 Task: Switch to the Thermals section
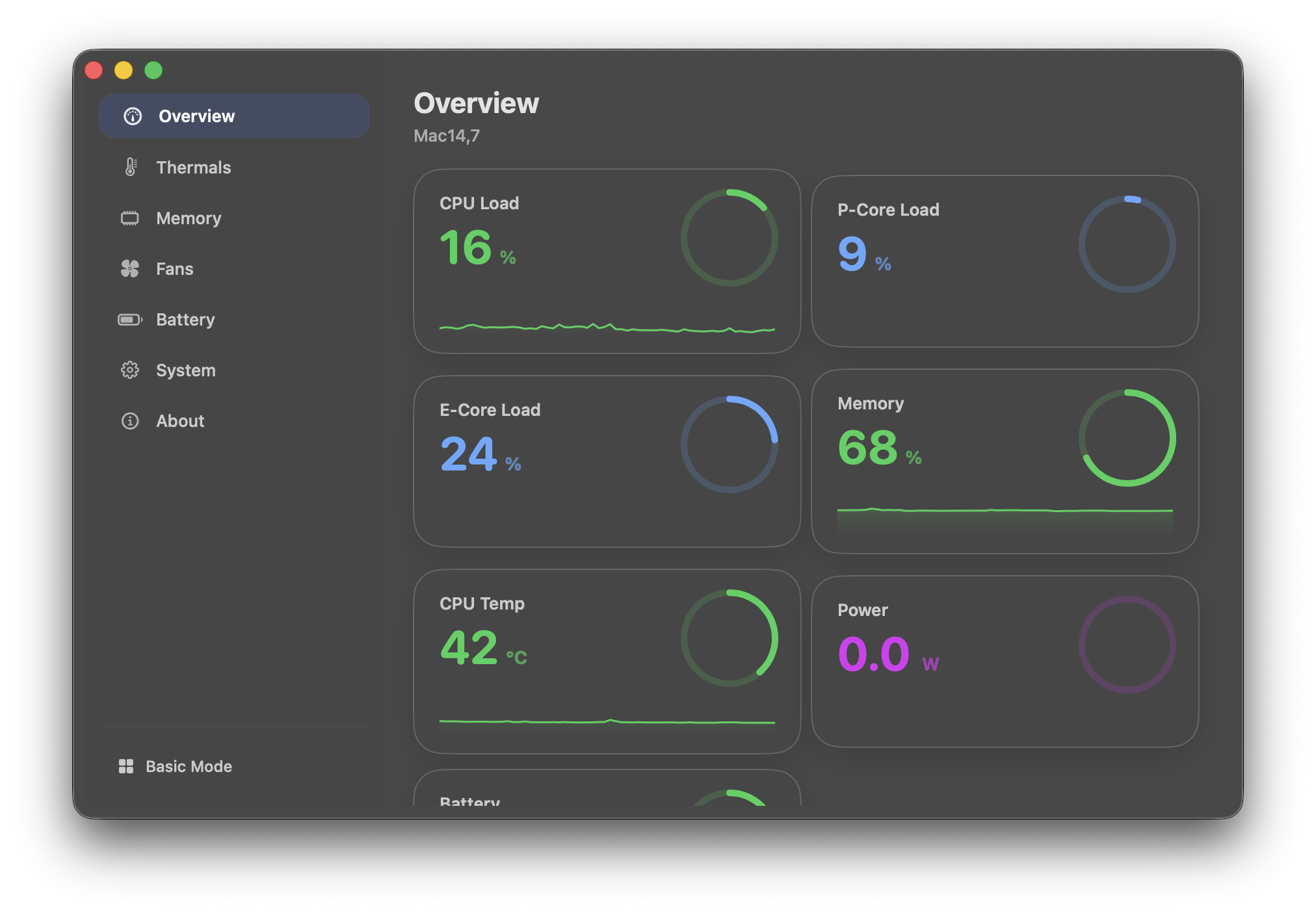pos(192,167)
